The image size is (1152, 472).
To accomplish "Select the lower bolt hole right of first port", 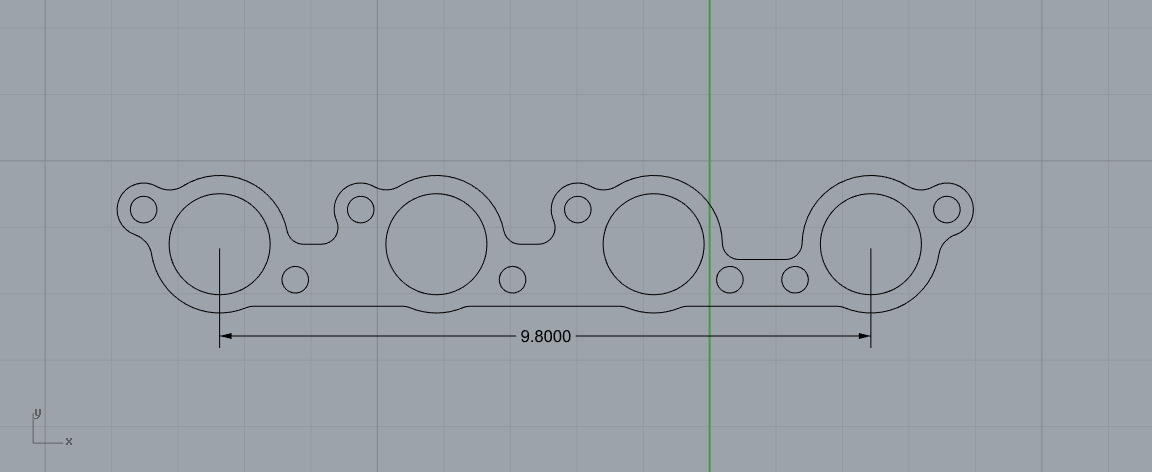I will [295, 279].
